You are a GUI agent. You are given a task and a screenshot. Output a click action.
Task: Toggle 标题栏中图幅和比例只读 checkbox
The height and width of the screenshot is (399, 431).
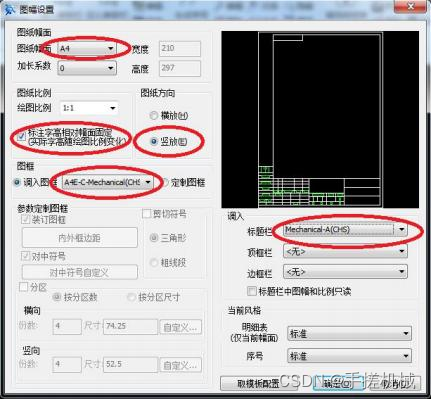point(252,291)
